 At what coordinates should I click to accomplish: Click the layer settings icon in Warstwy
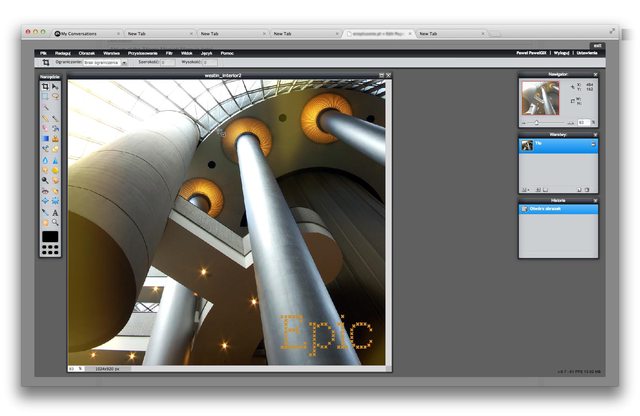point(525,190)
